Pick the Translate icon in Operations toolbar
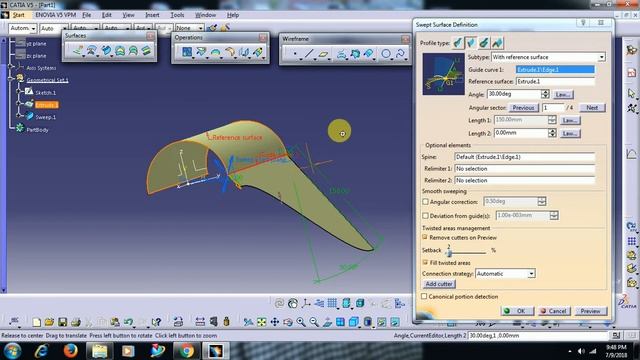 pyautogui.click(x=244, y=52)
